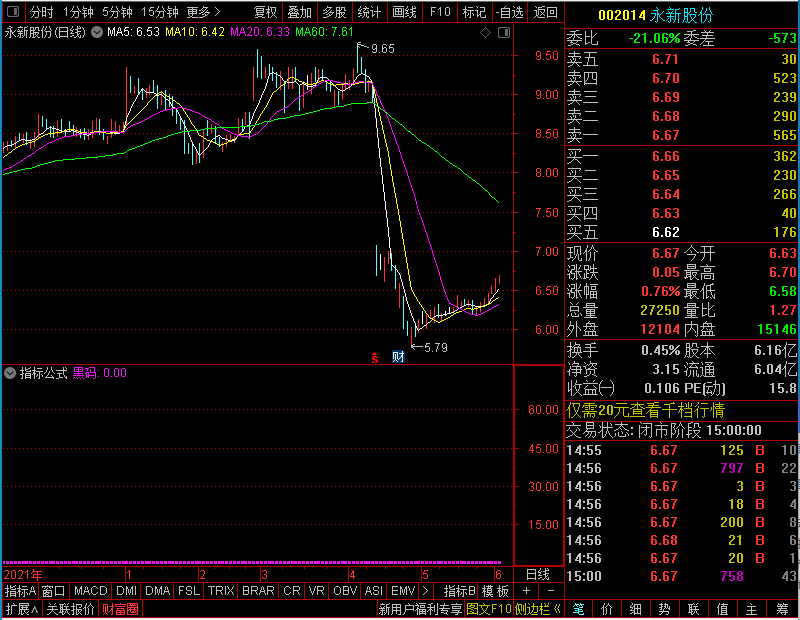Expand the 更多 periods dropdown
The height and width of the screenshot is (620, 800).
click(x=203, y=12)
